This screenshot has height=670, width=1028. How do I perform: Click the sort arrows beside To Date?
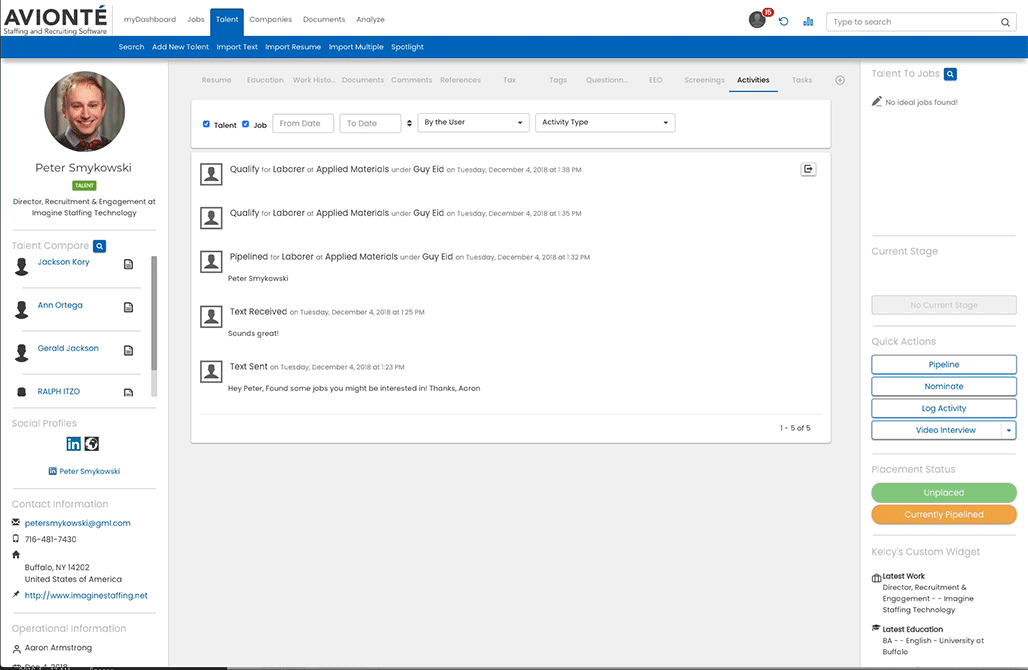tap(409, 123)
